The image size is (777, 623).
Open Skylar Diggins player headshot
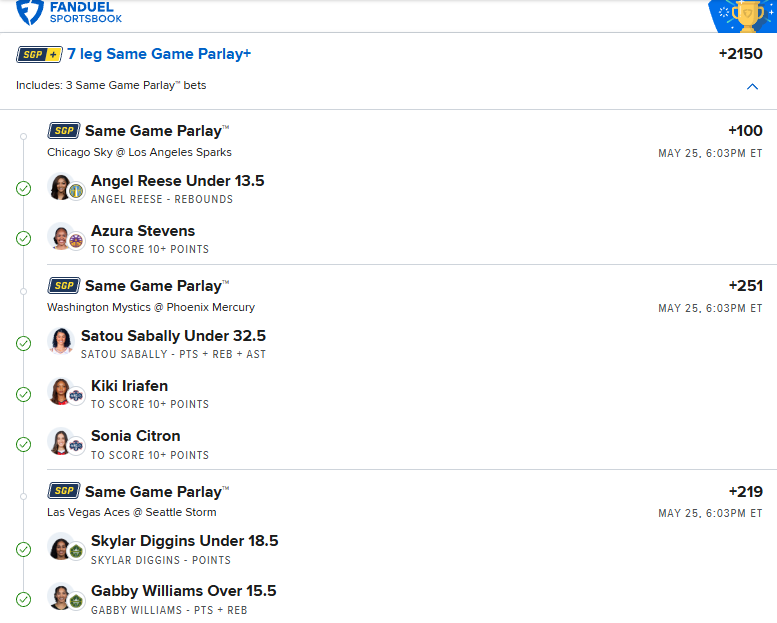click(x=60, y=547)
